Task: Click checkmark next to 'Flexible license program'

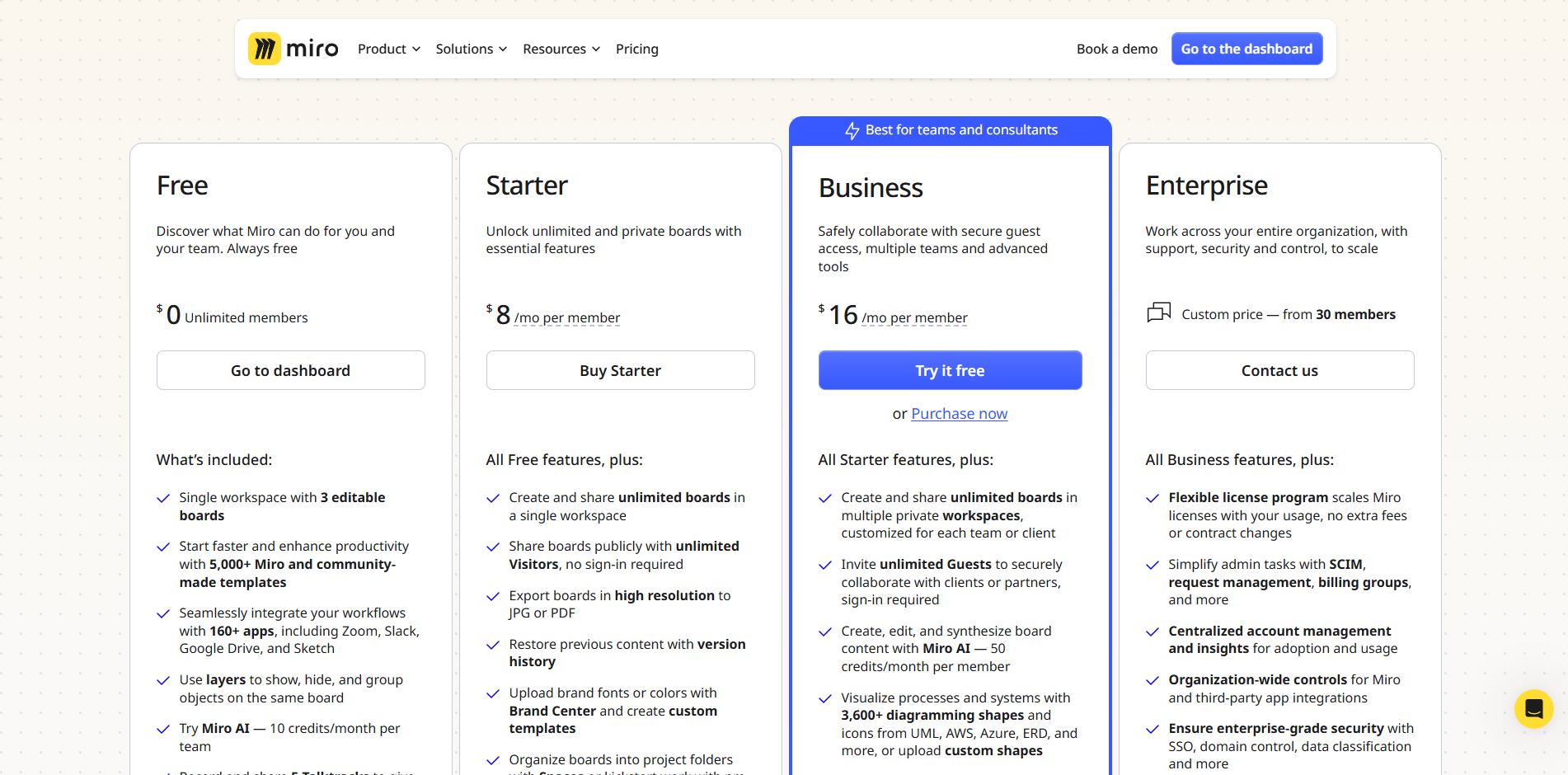Action: [x=1153, y=498]
